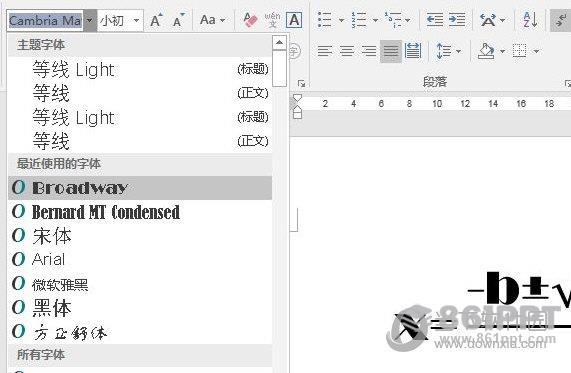Select Broadway from recent fonts
571x373 pixels.
[140, 188]
